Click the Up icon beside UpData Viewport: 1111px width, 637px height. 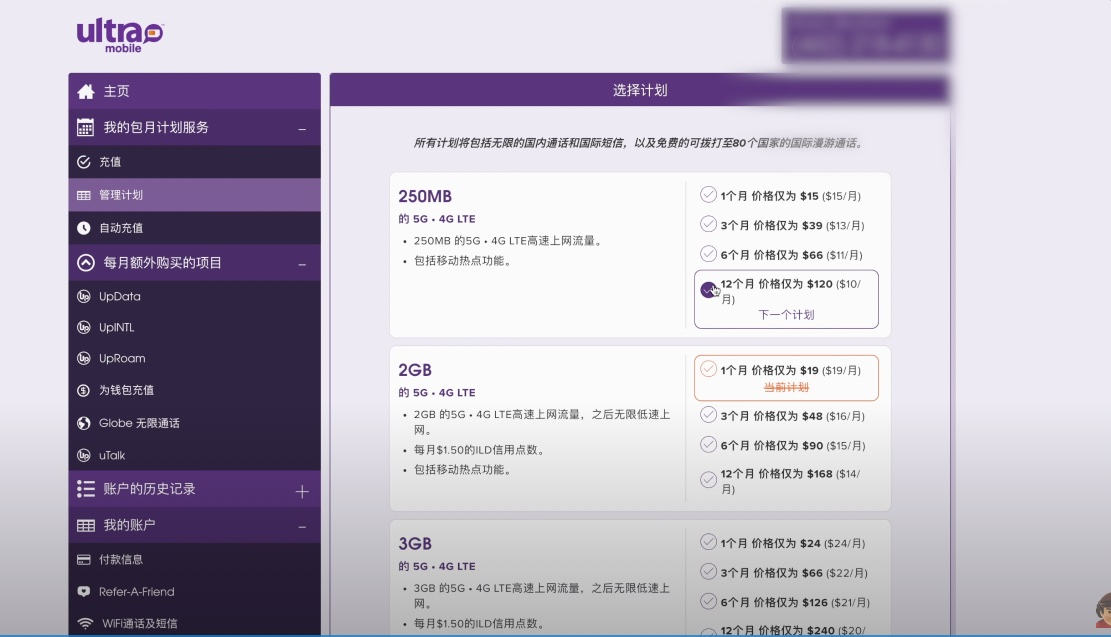[x=84, y=296]
